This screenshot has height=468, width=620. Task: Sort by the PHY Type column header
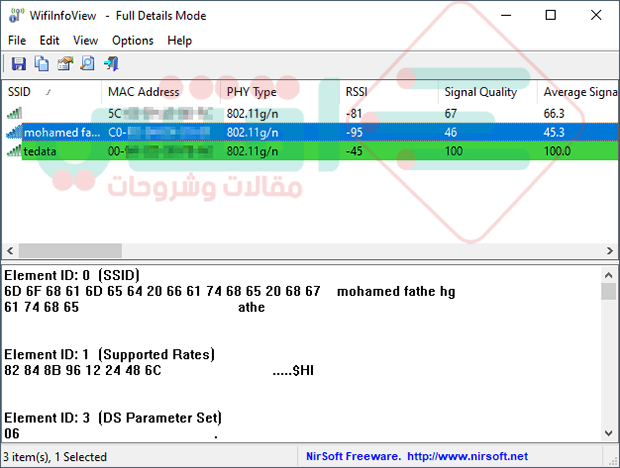pyautogui.click(x=280, y=92)
